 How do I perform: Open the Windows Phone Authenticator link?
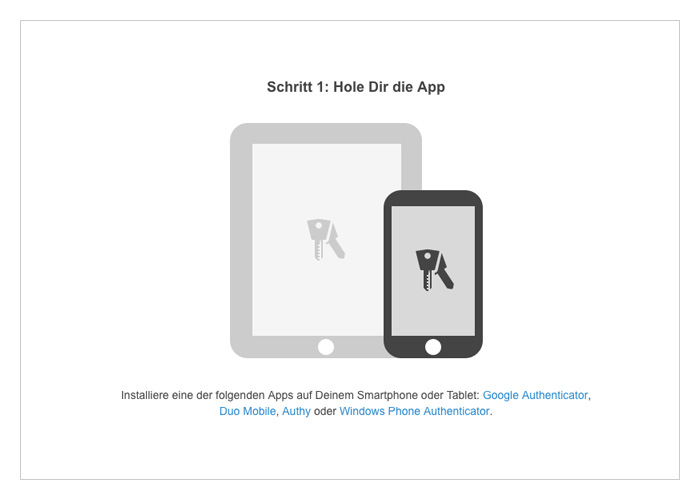click(x=414, y=411)
